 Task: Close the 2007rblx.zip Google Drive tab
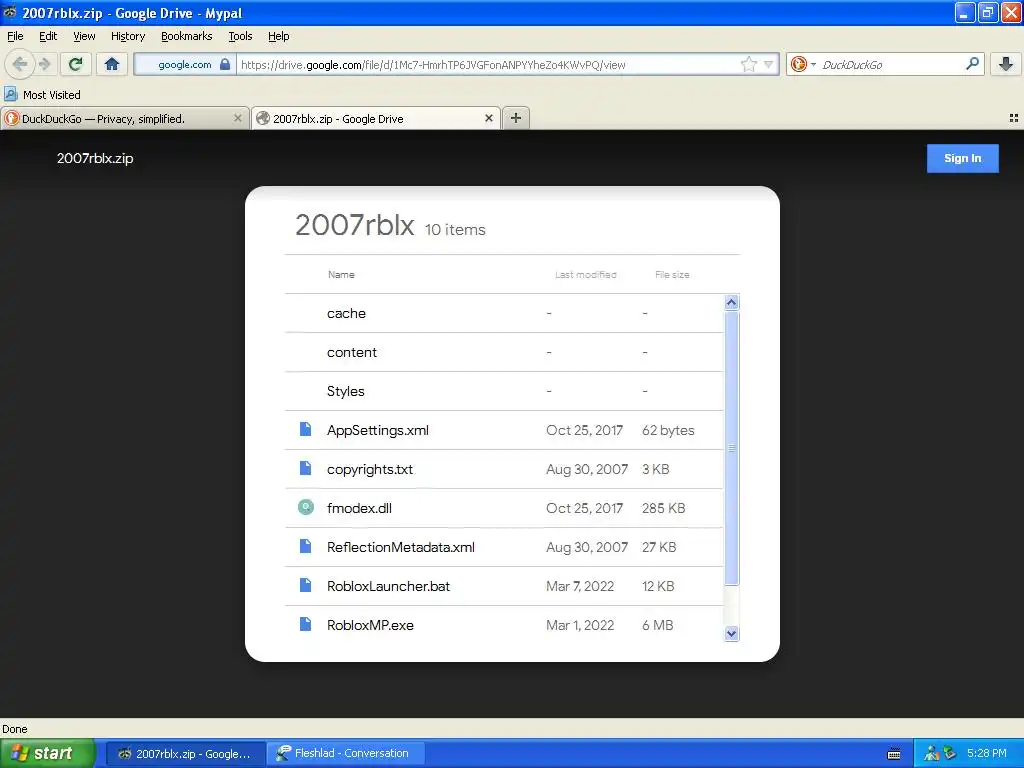pyautogui.click(x=488, y=118)
